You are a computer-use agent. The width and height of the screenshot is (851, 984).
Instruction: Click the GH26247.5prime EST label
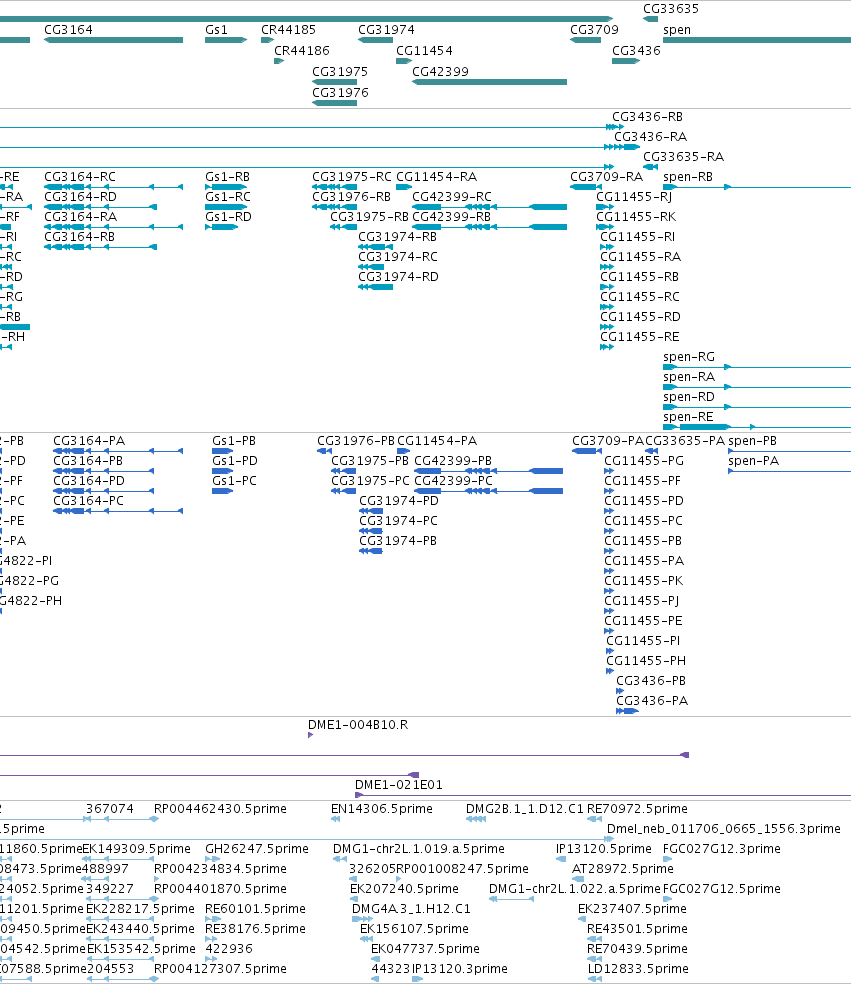coord(257,849)
